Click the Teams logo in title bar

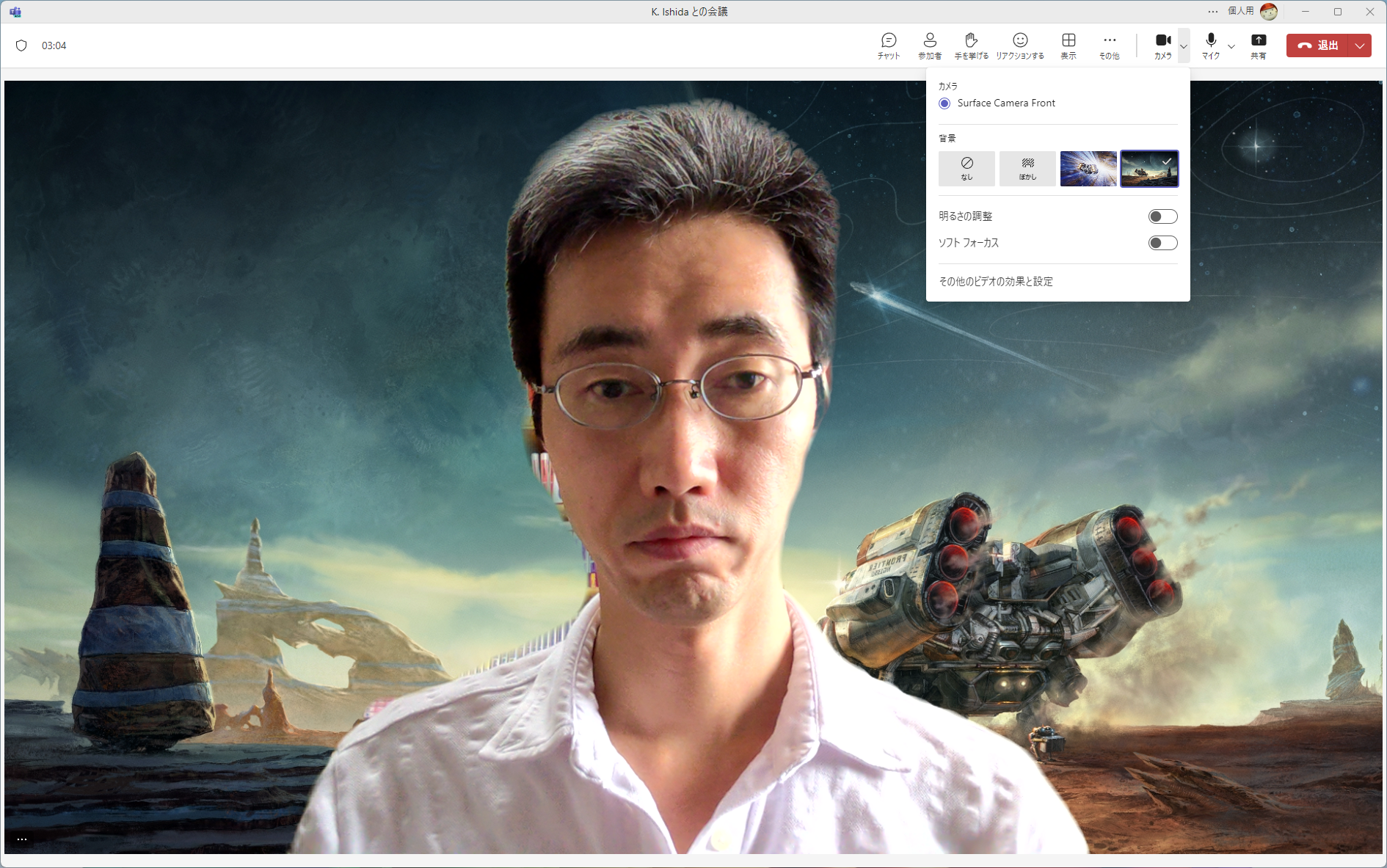point(15,12)
